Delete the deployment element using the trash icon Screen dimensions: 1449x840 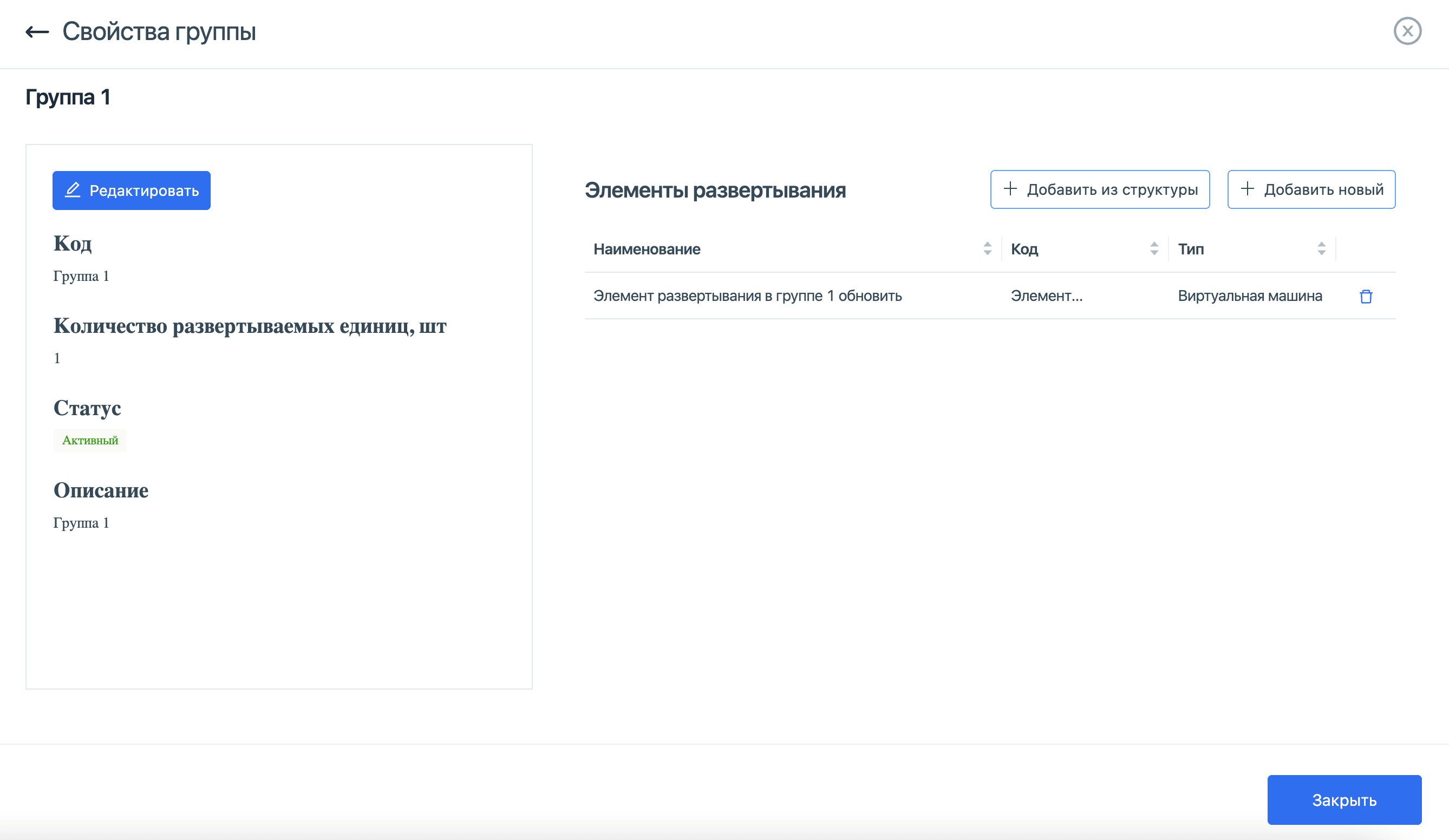[x=1367, y=297]
